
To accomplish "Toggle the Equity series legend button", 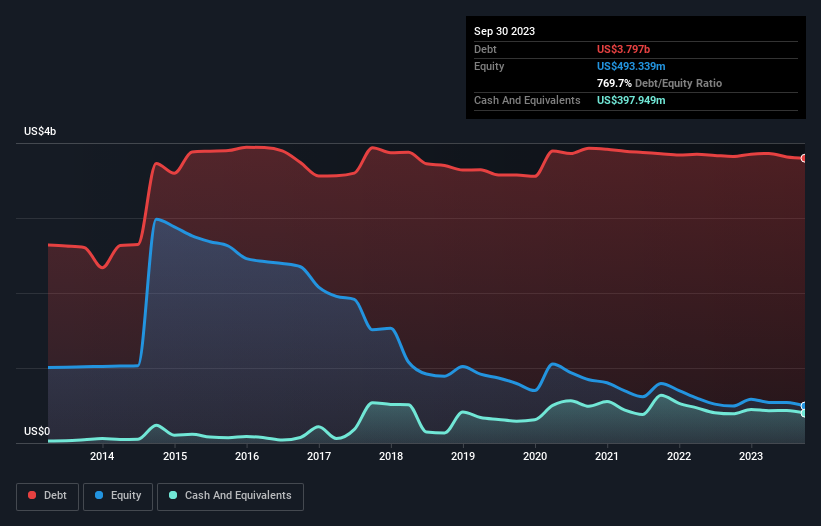I will (118, 496).
